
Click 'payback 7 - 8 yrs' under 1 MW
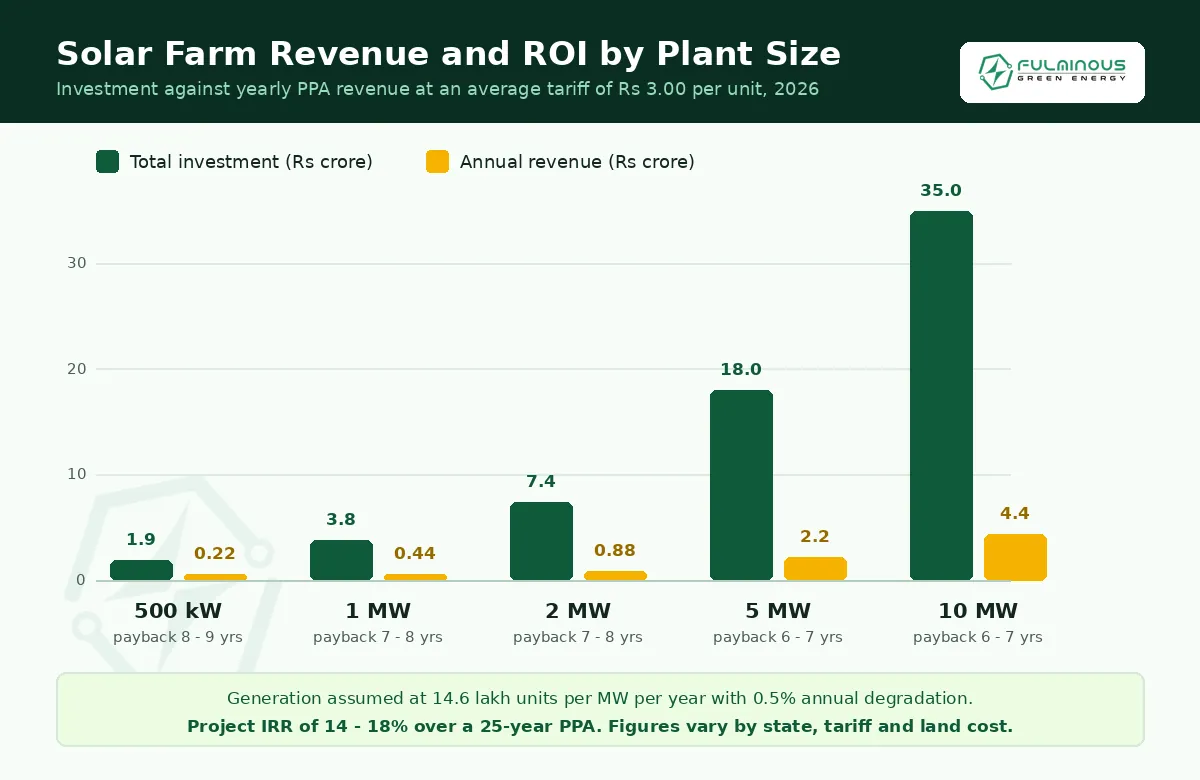378,637
